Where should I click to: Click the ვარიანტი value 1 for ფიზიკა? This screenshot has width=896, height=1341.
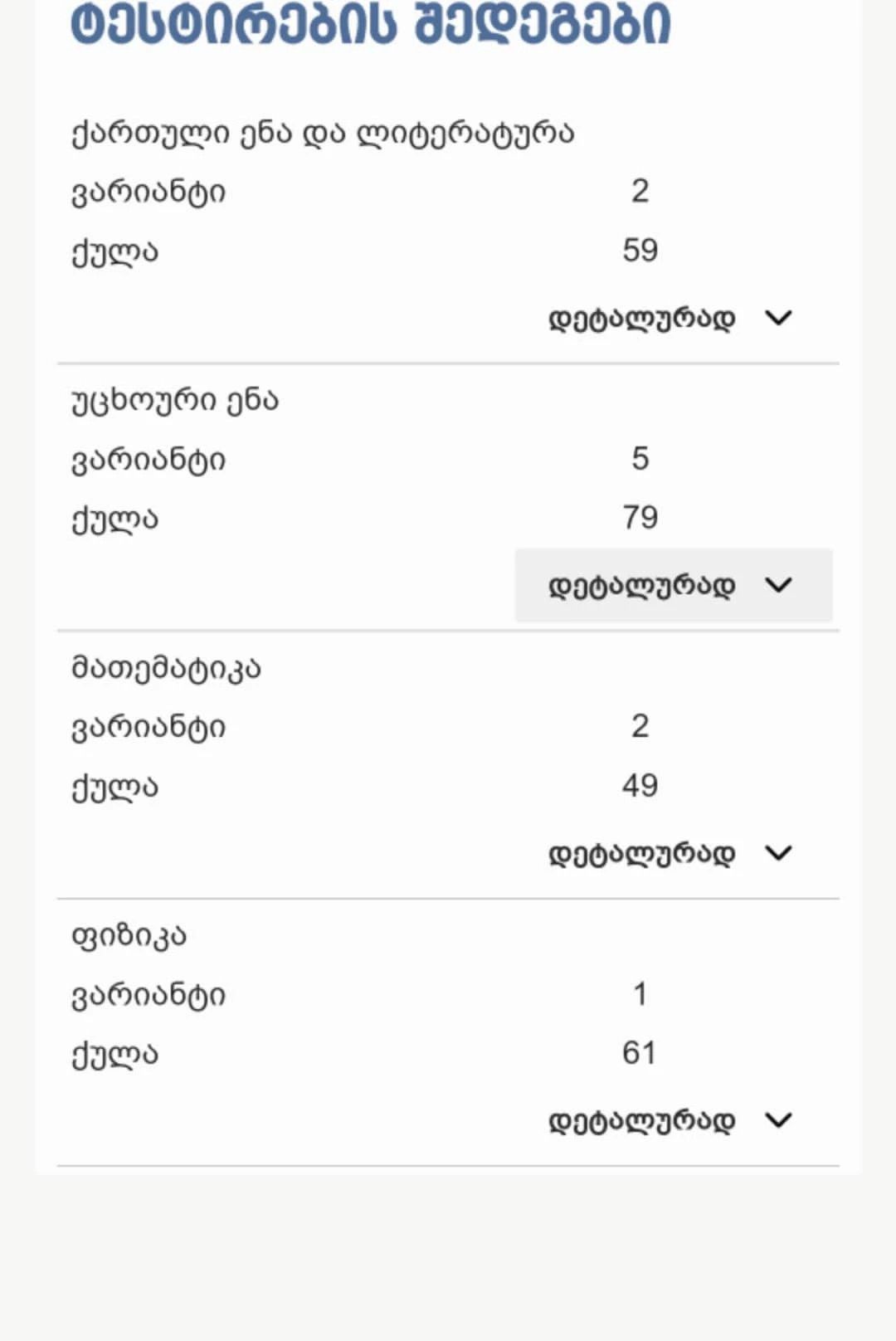point(640,993)
